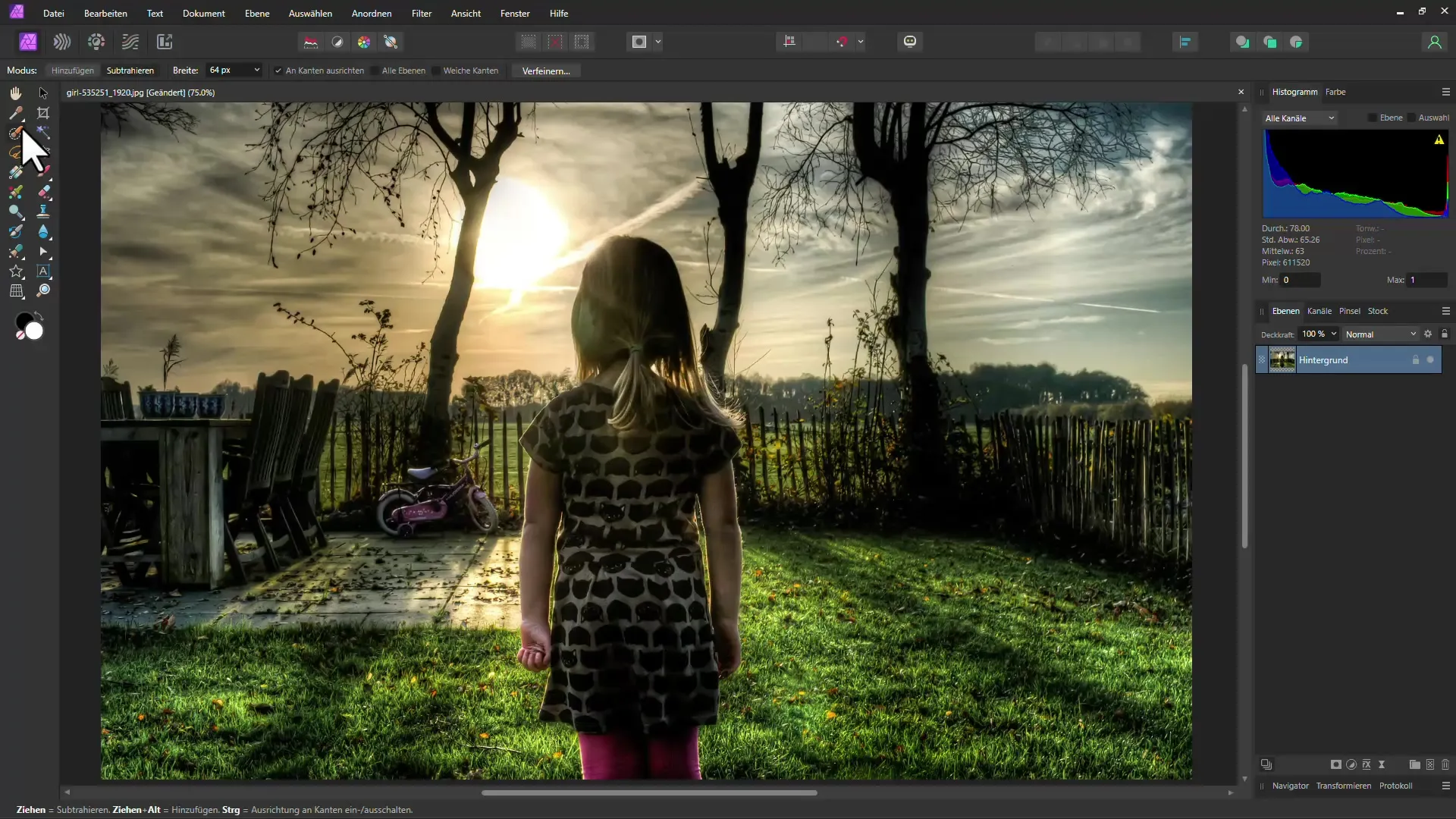This screenshot has width=1456, height=819.
Task: Click the Live Filters hourglass icon
Action: pyautogui.click(x=1382, y=764)
